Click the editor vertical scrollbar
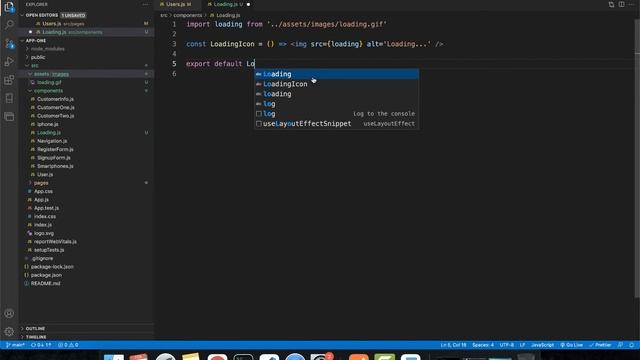 click(x=637, y=157)
